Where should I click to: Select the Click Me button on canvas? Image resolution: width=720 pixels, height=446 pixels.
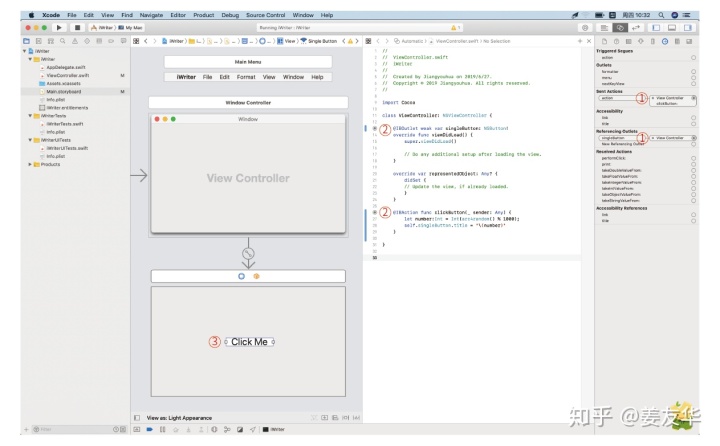point(249,342)
